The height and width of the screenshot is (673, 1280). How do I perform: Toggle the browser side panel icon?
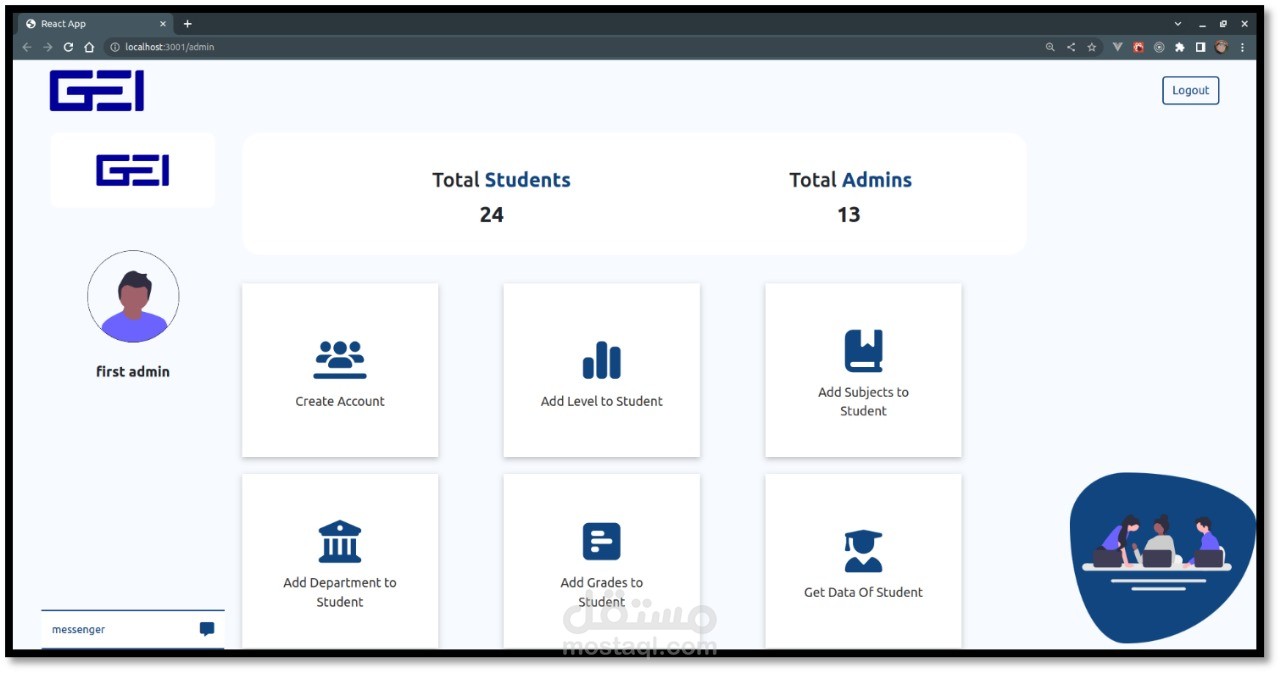coord(1201,47)
